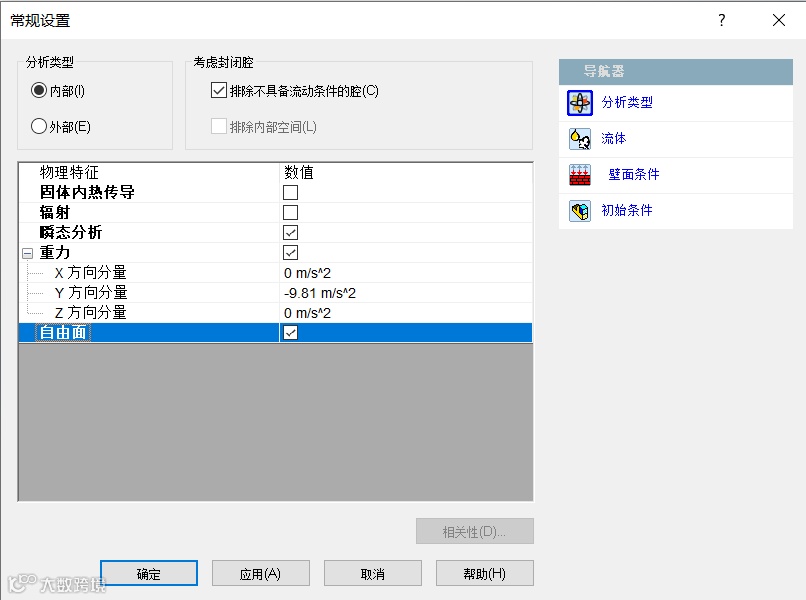Image resolution: width=806 pixels, height=600 pixels.
Task: Select the 瞬态分析 row label
Action: [71, 232]
